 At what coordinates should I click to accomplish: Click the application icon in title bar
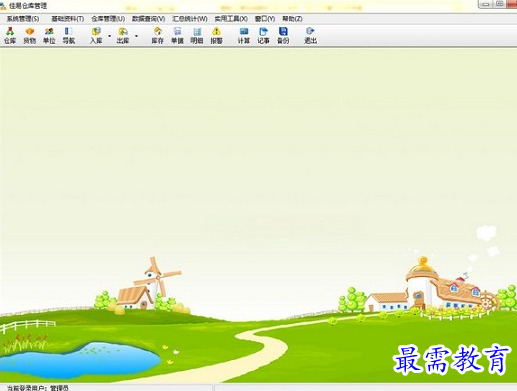3,6
